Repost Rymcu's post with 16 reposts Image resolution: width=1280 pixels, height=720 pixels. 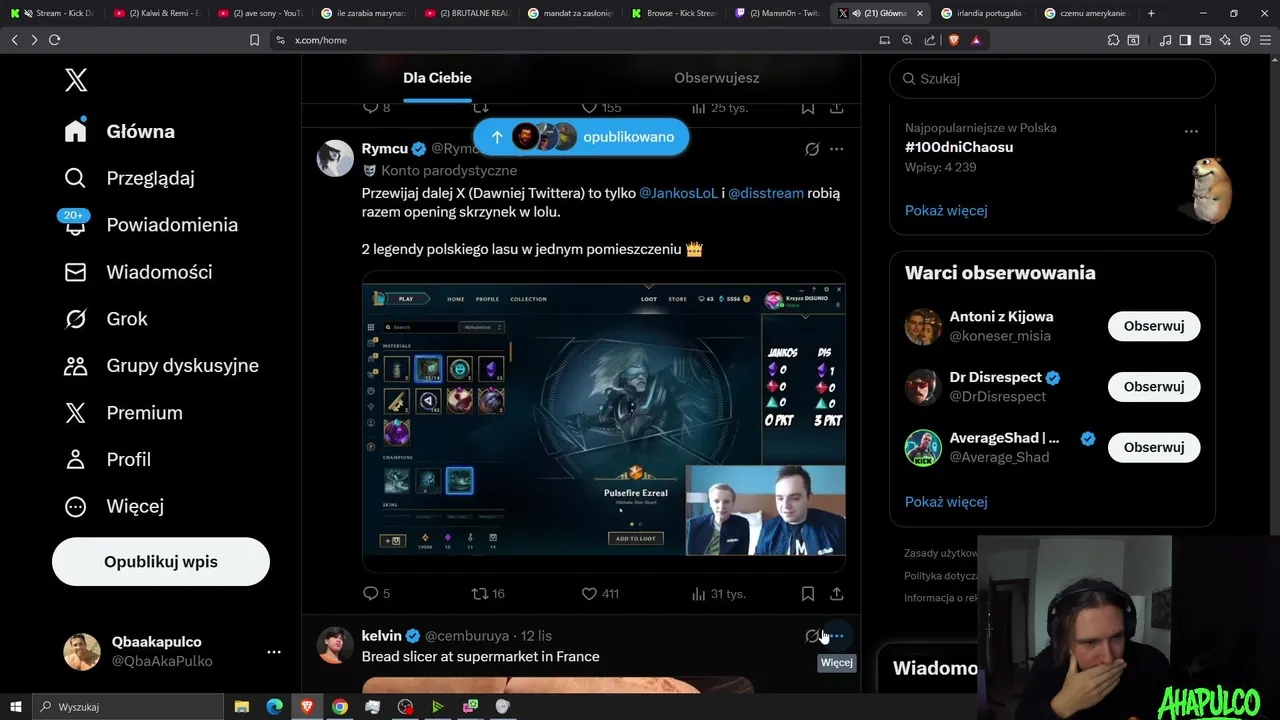coord(488,593)
